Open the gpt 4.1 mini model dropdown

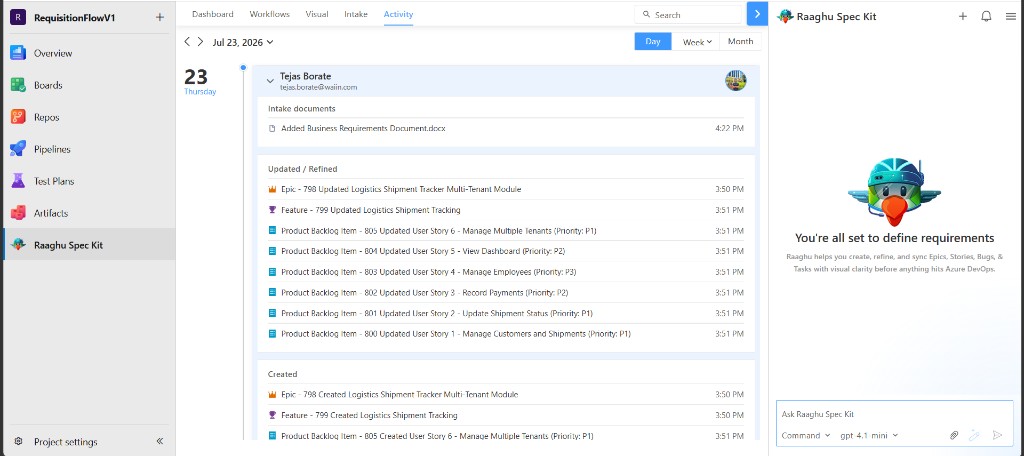(869, 435)
